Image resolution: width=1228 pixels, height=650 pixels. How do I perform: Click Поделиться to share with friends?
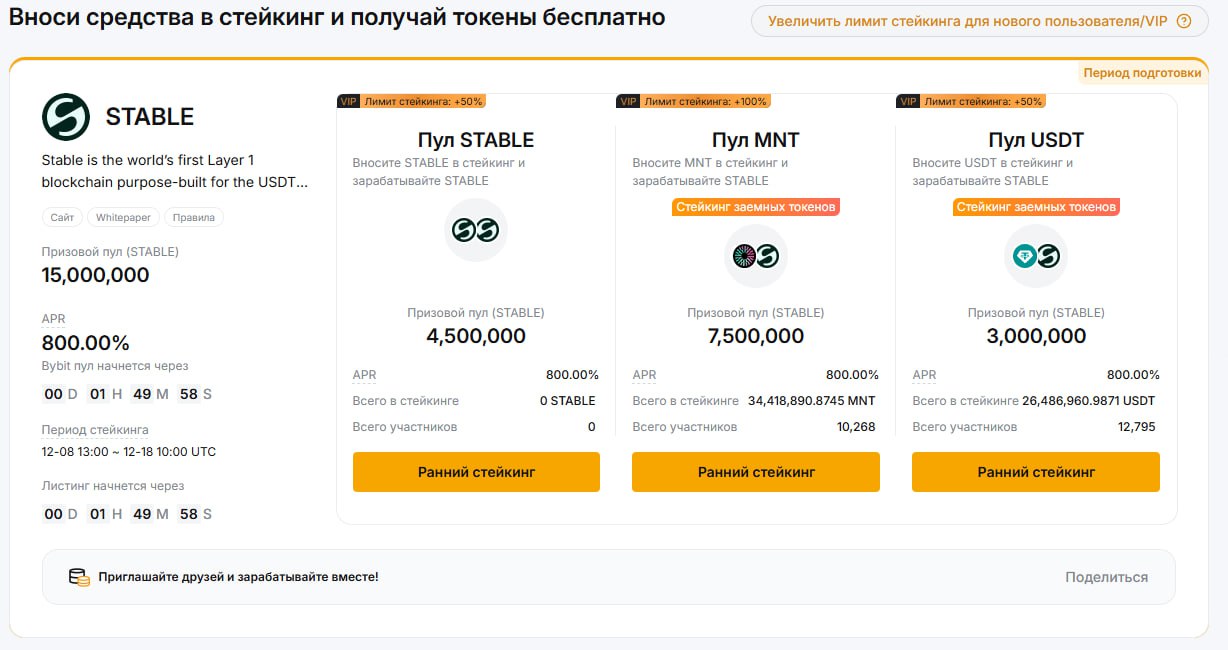tap(1106, 577)
